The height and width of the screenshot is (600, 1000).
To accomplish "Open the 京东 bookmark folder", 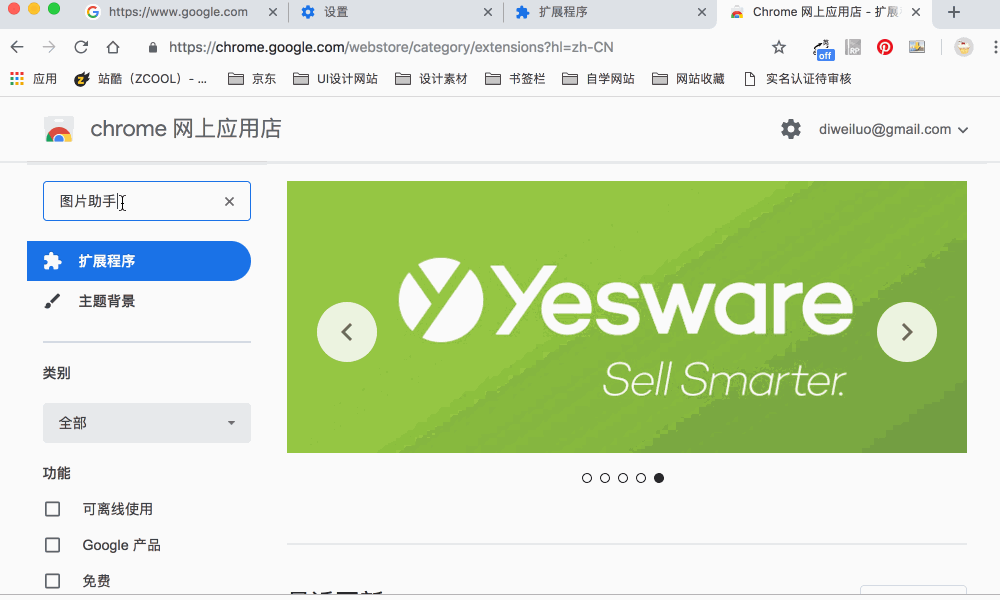I will pyautogui.click(x=252, y=79).
